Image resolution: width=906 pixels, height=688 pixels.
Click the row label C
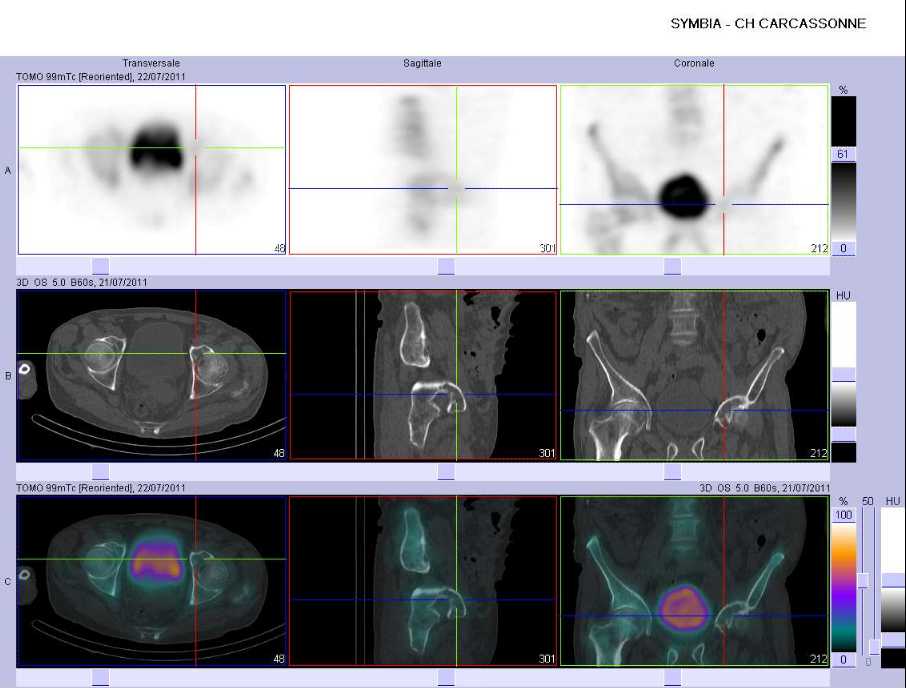8,582
